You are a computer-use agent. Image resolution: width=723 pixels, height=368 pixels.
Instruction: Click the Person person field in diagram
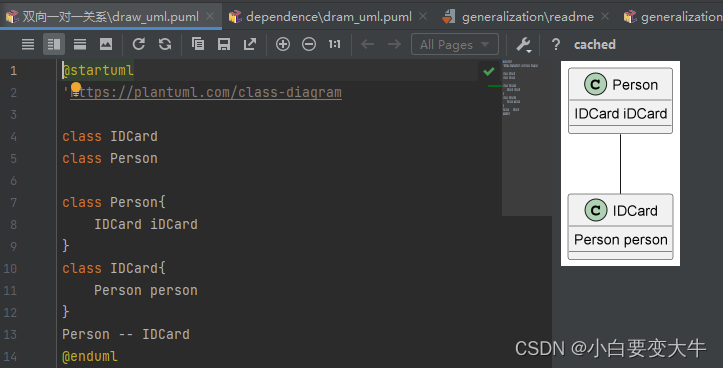(x=621, y=240)
